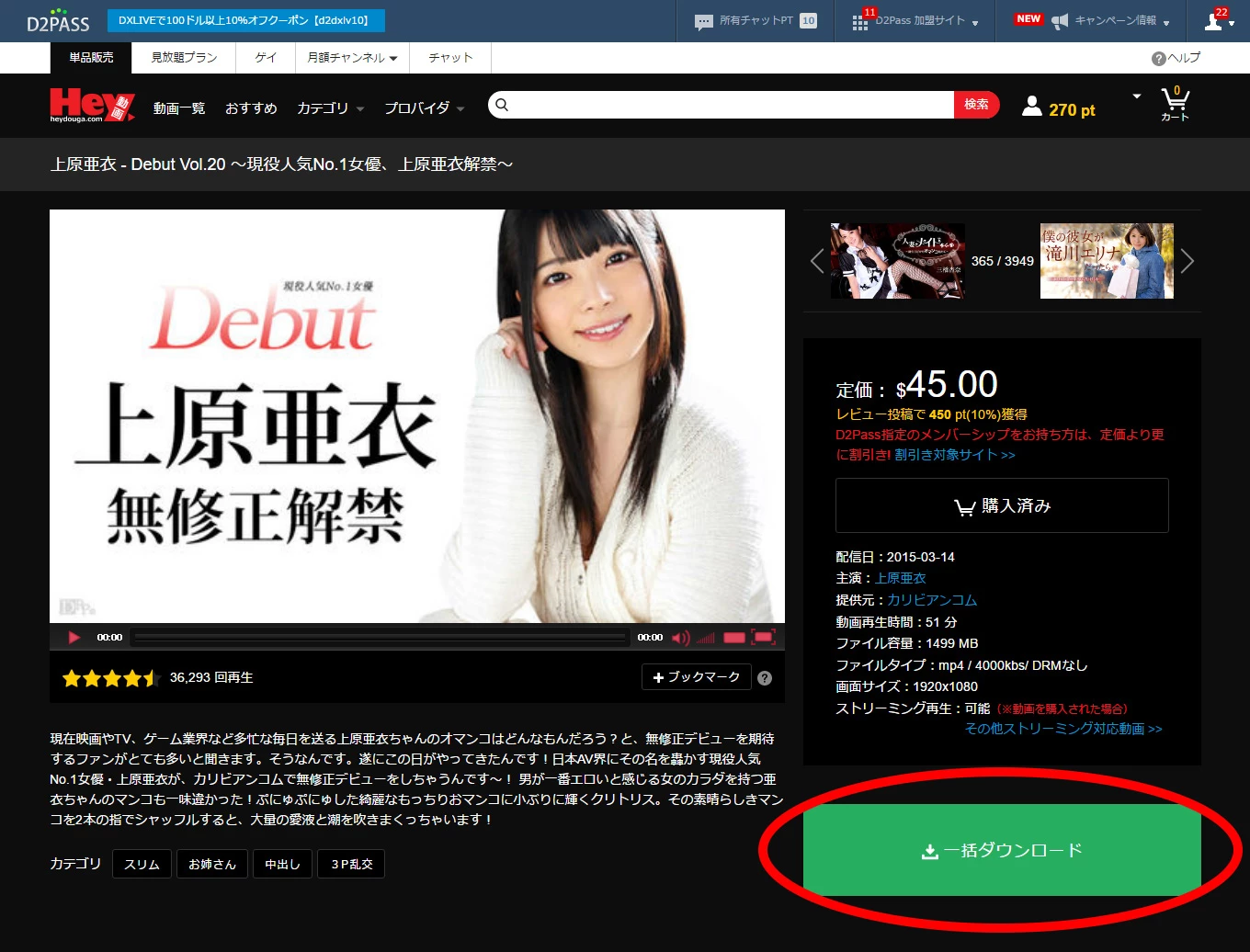Switch to the 見放題プラン tab
Screen dimensions: 1250x952
184,57
